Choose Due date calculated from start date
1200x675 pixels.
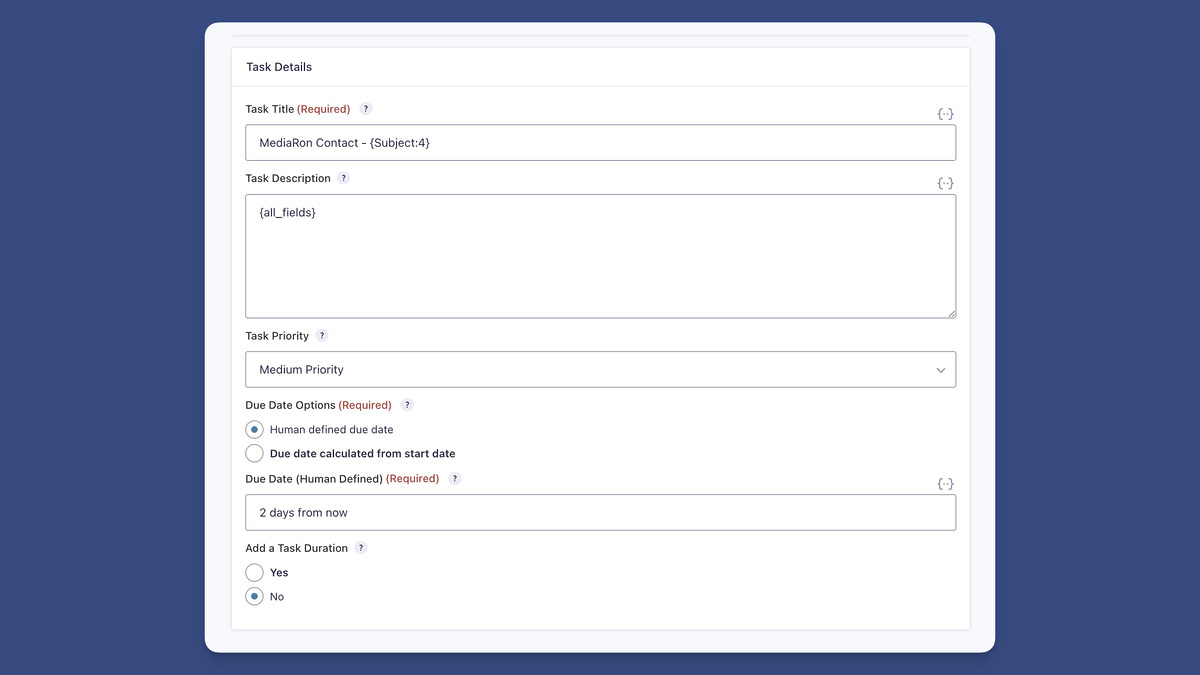[x=255, y=454]
